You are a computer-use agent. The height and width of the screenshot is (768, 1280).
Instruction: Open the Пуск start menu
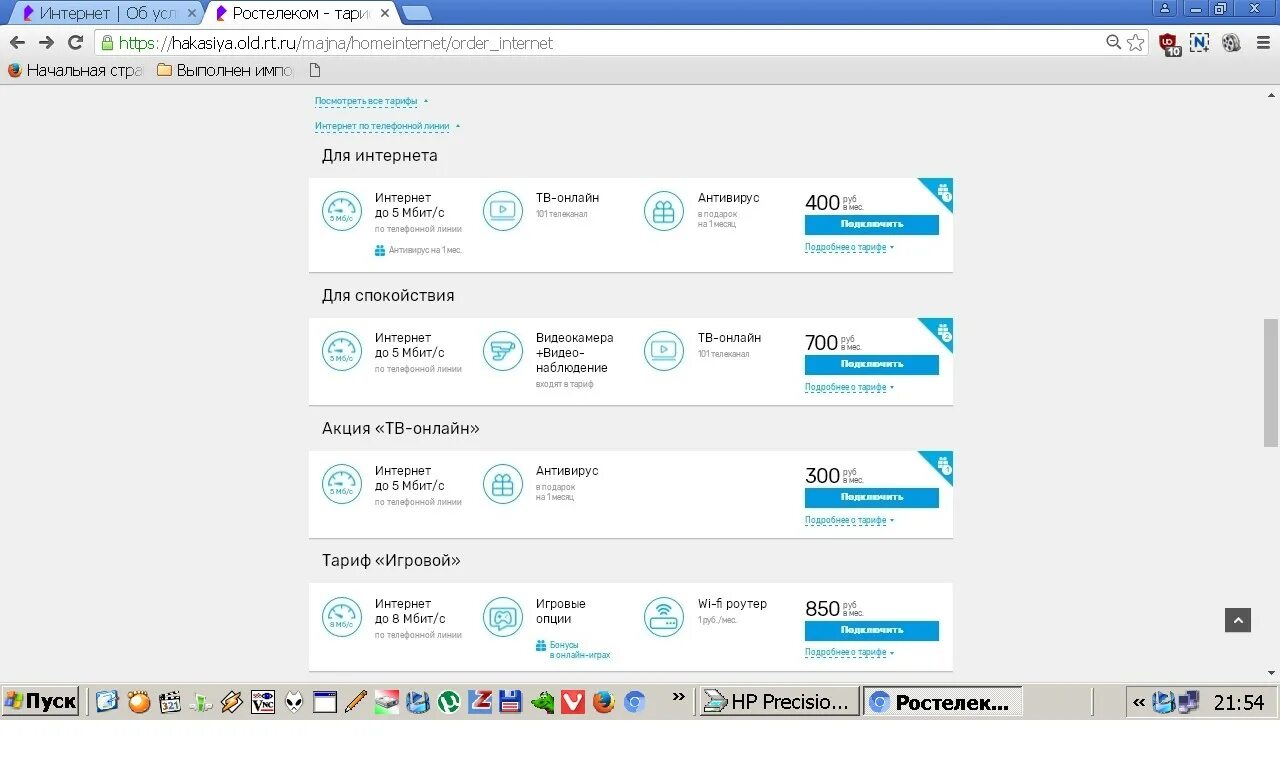41,701
